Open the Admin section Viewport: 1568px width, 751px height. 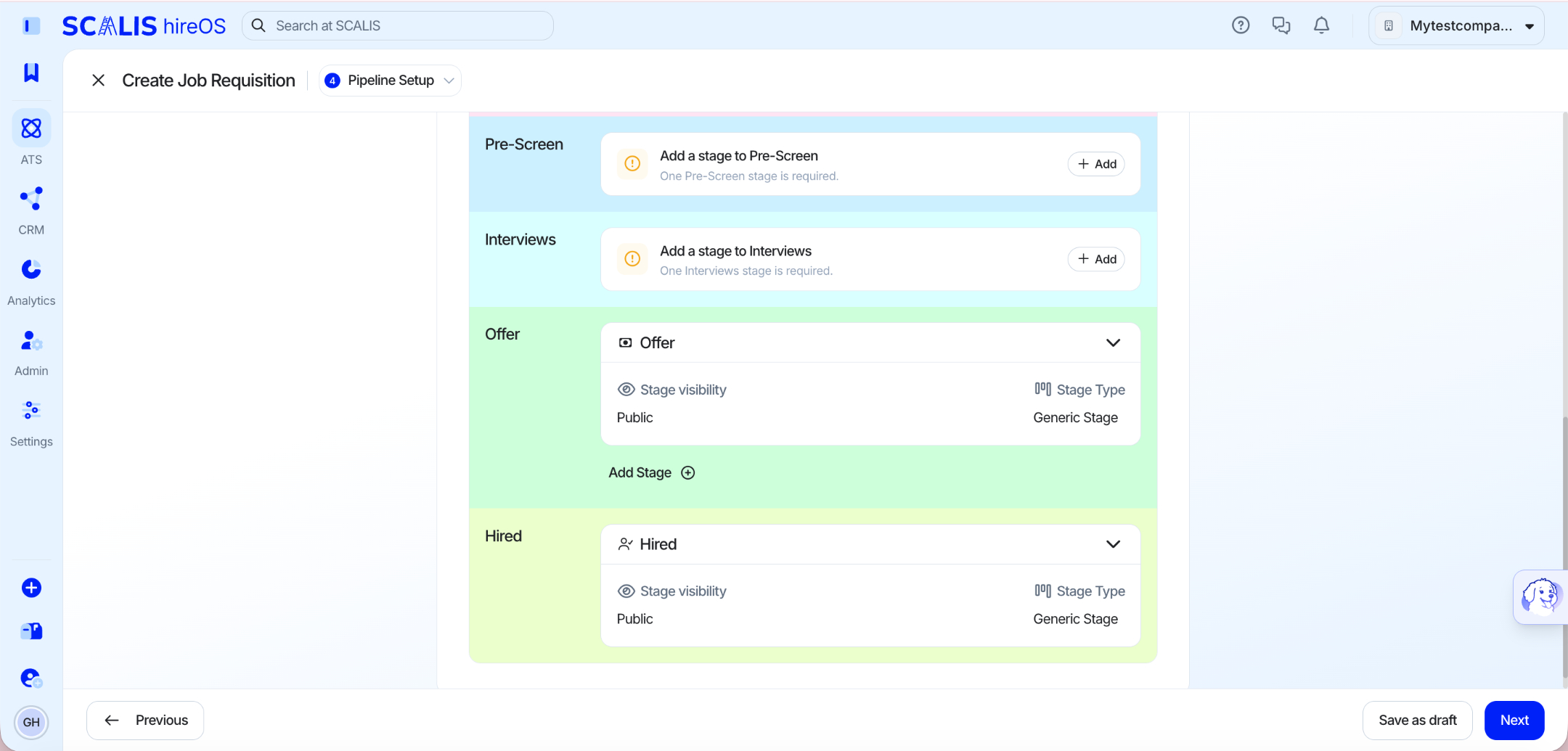pos(31,353)
